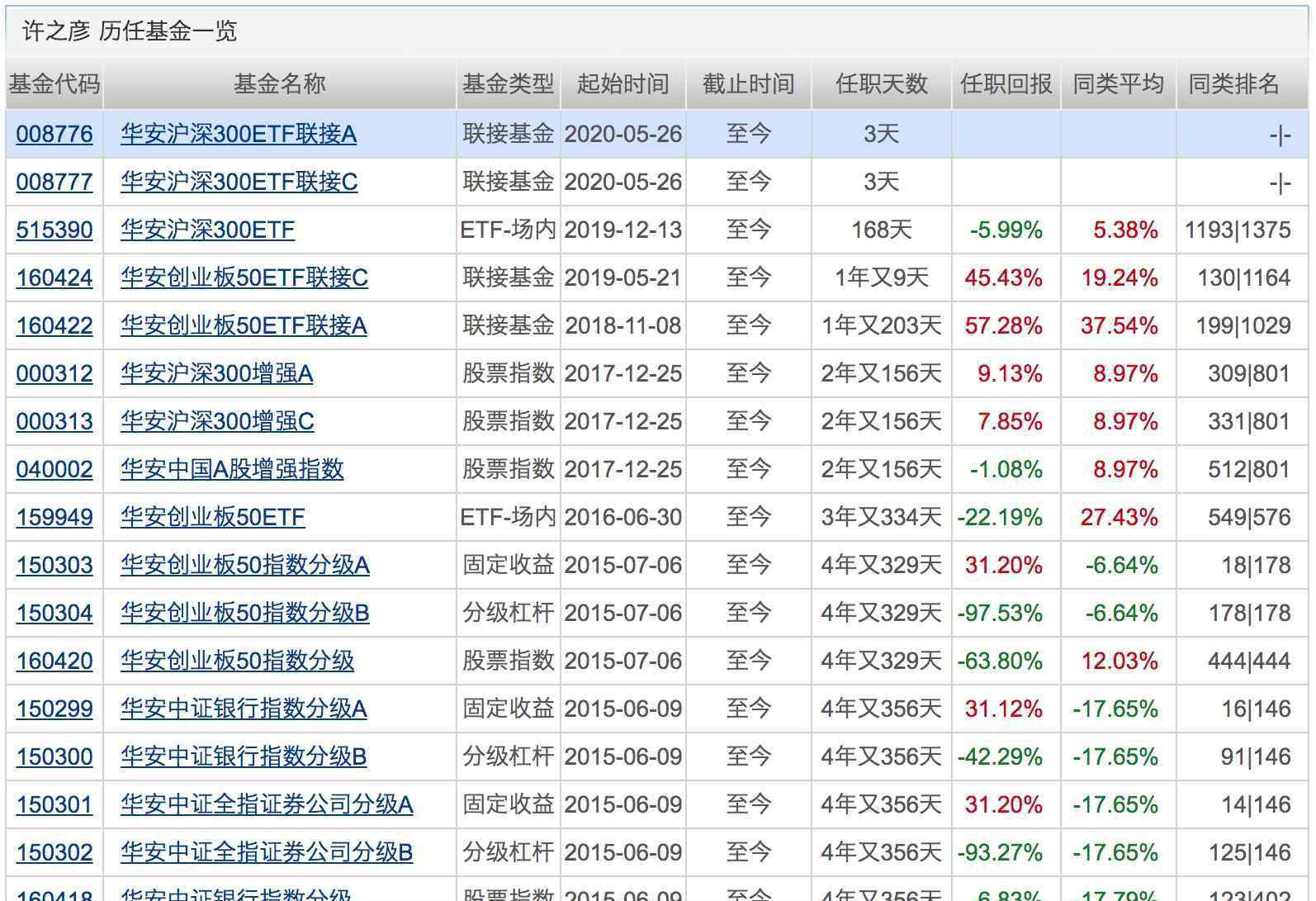This screenshot has width=1316, height=901.
Task: Open fund 华安中证全指证券公司分级A
Action: (267, 804)
